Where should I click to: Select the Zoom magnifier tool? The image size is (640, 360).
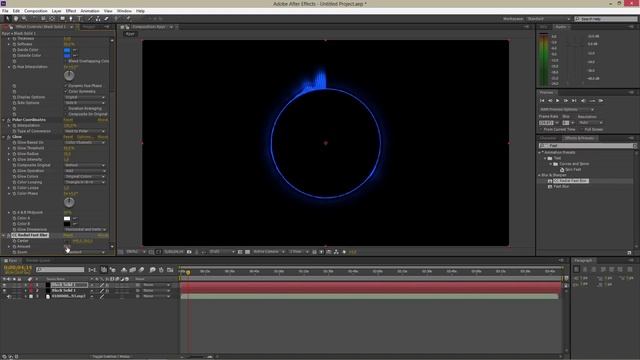(x=24, y=19)
